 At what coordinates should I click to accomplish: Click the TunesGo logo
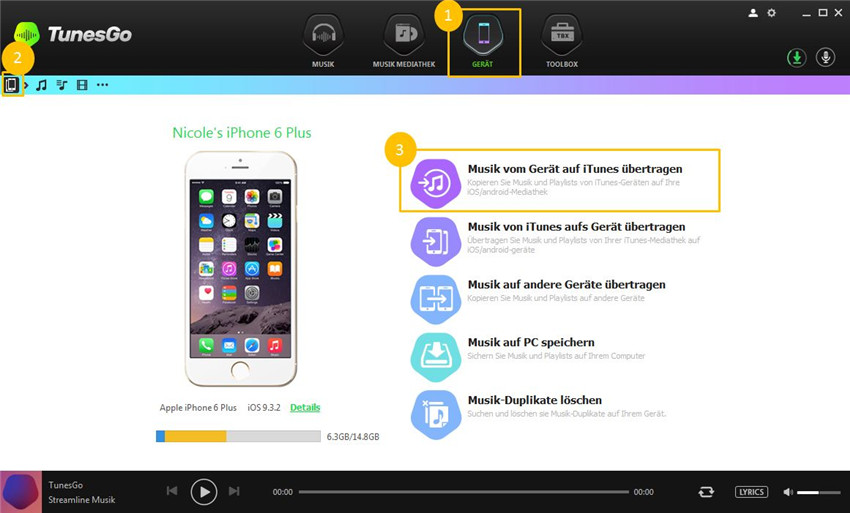pyautogui.click(x=73, y=35)
